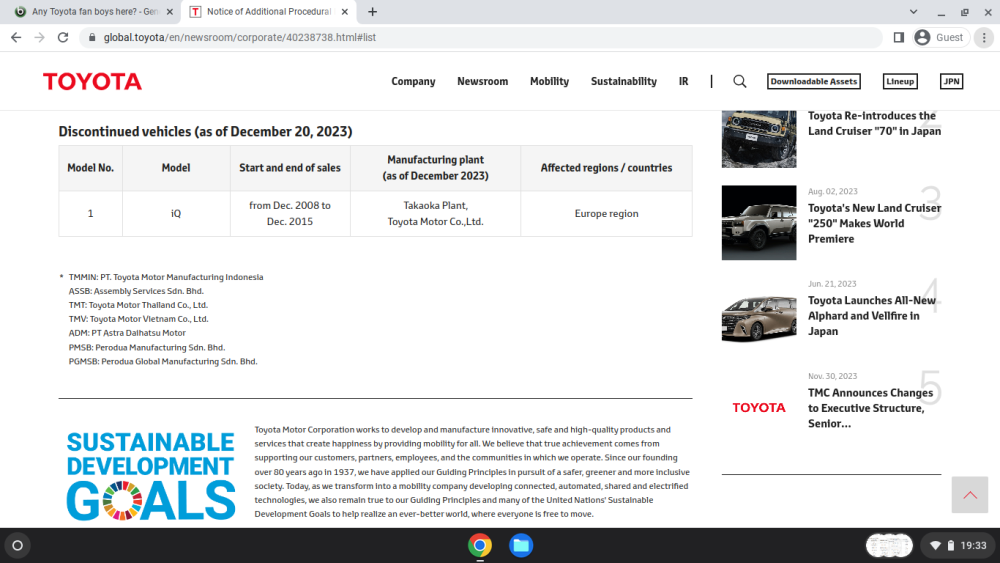Click the Land Cruiser 250 thumbnail image
The image size is (1000, 563).
[x=759, y=223]
